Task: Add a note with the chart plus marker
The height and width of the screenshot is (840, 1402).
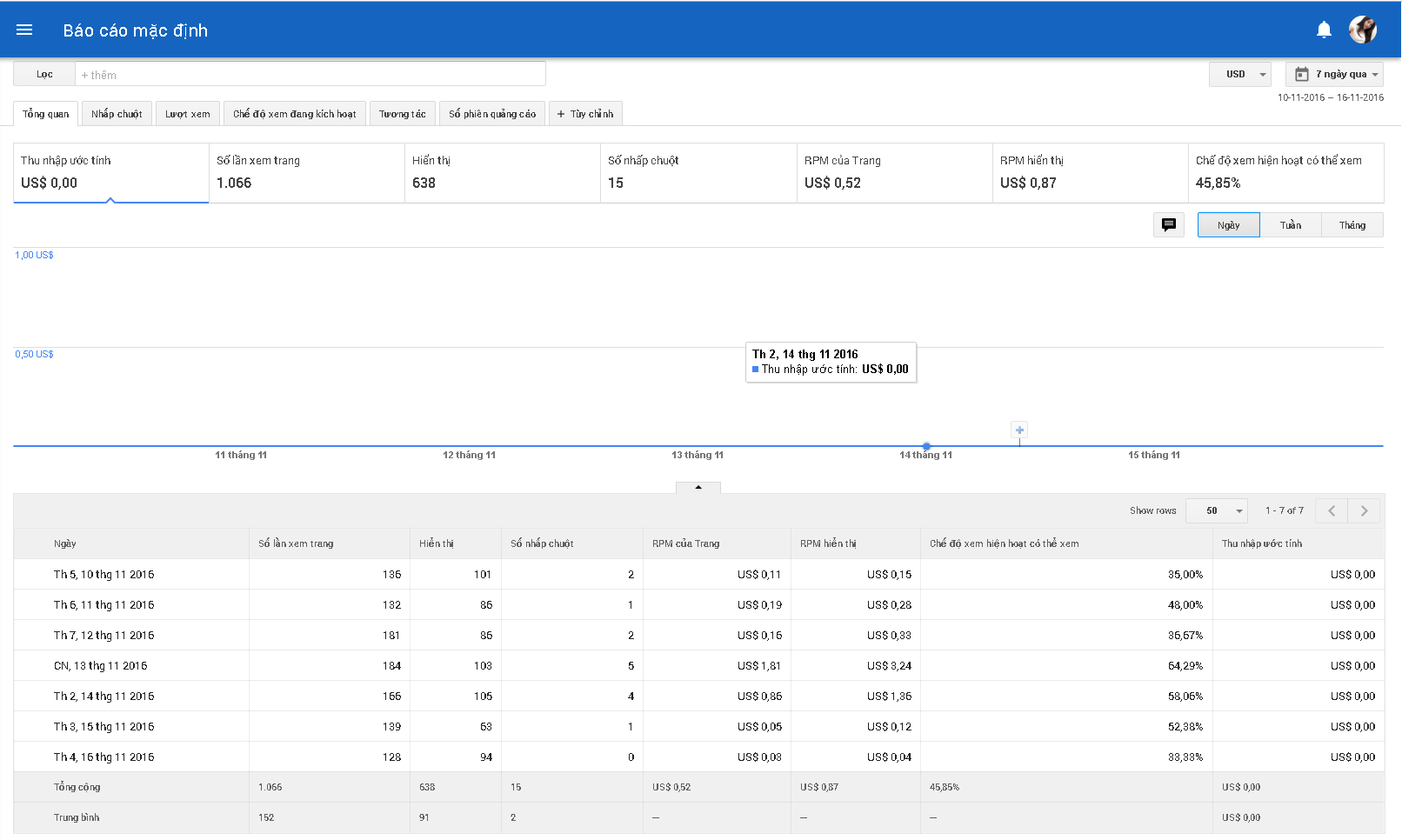Action: click(1019, 430)
